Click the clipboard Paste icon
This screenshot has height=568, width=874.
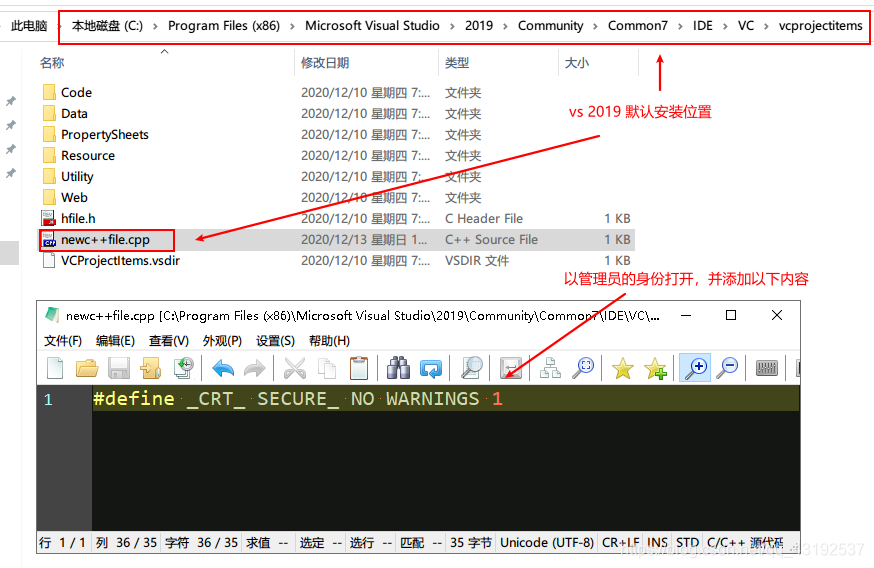(359, 368)
